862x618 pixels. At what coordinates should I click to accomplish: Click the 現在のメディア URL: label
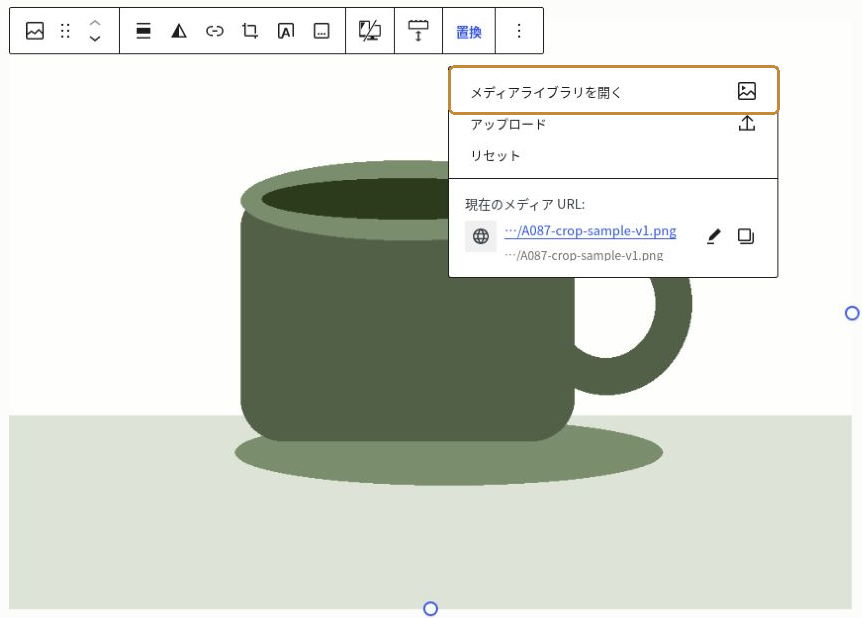coord(525,205)
